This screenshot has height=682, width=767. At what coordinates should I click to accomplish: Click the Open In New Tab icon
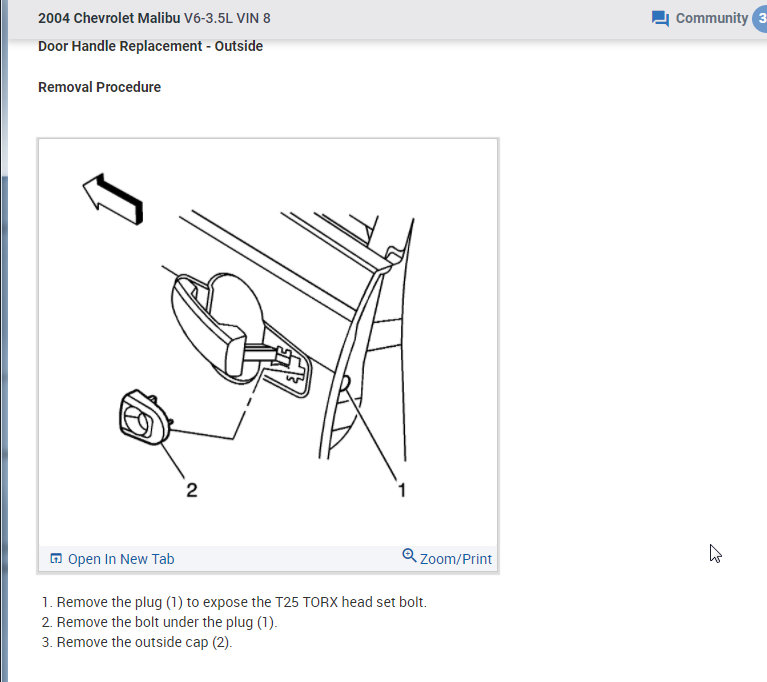(x=56, y=558)
